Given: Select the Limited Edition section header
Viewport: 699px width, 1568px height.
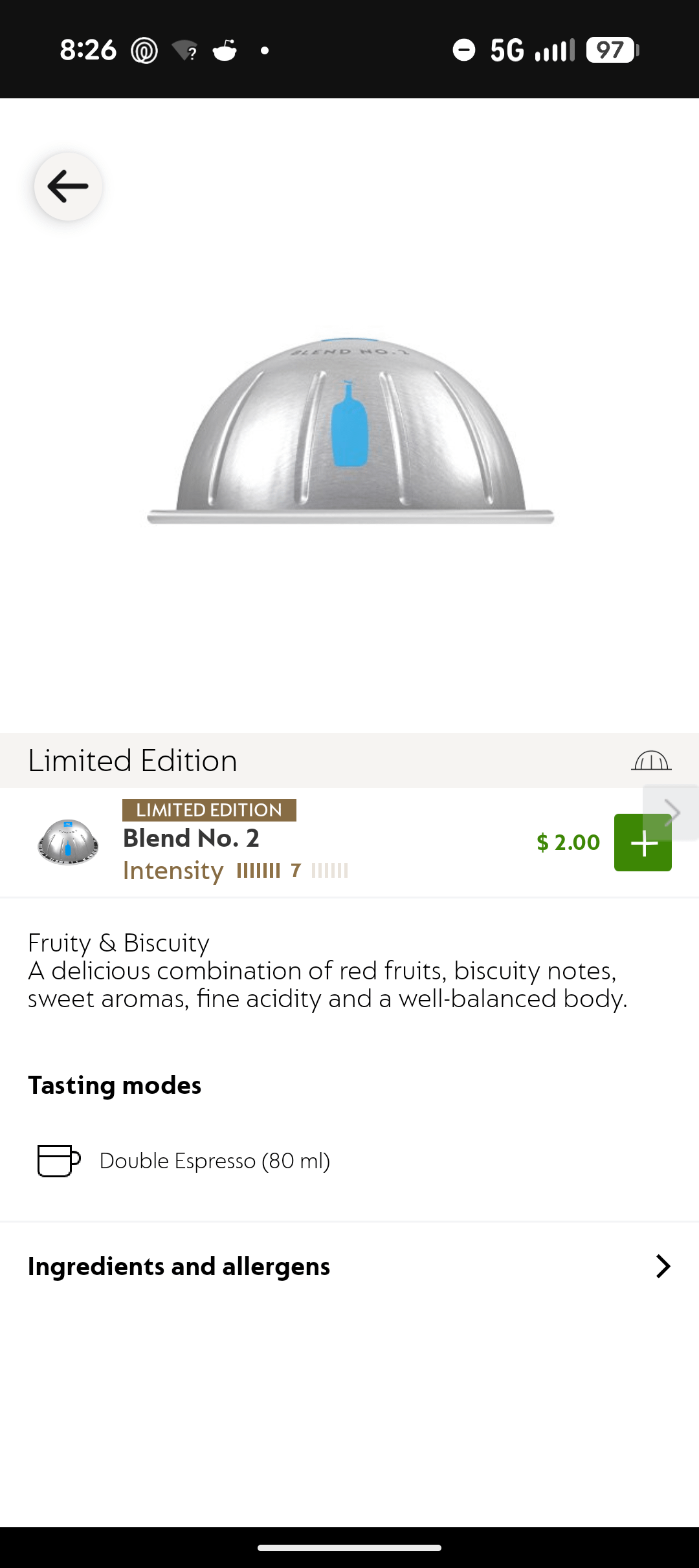Looking at the screenshot, I should coord(133,761).
